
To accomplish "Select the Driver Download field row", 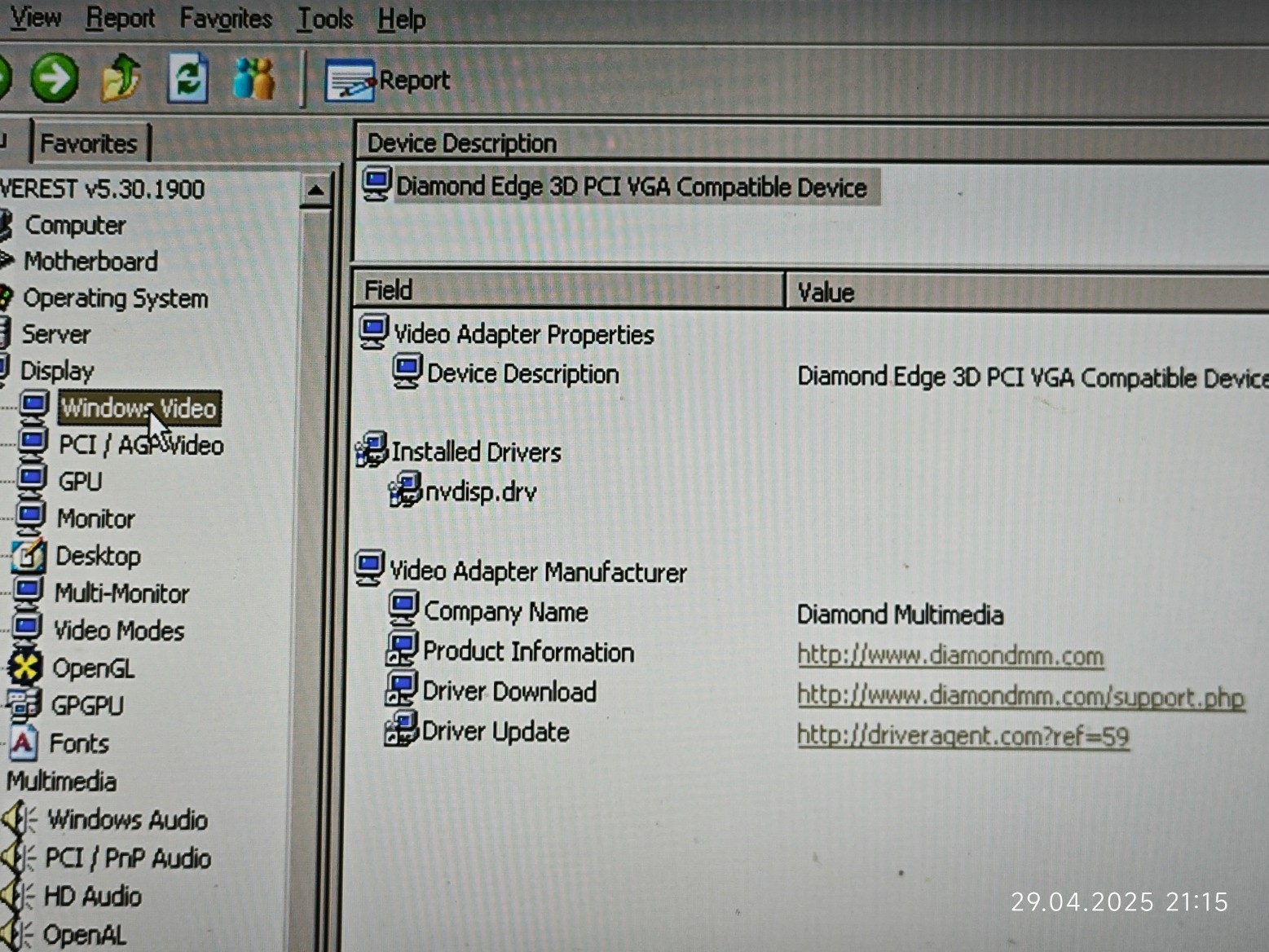I will tap(509, 691).
